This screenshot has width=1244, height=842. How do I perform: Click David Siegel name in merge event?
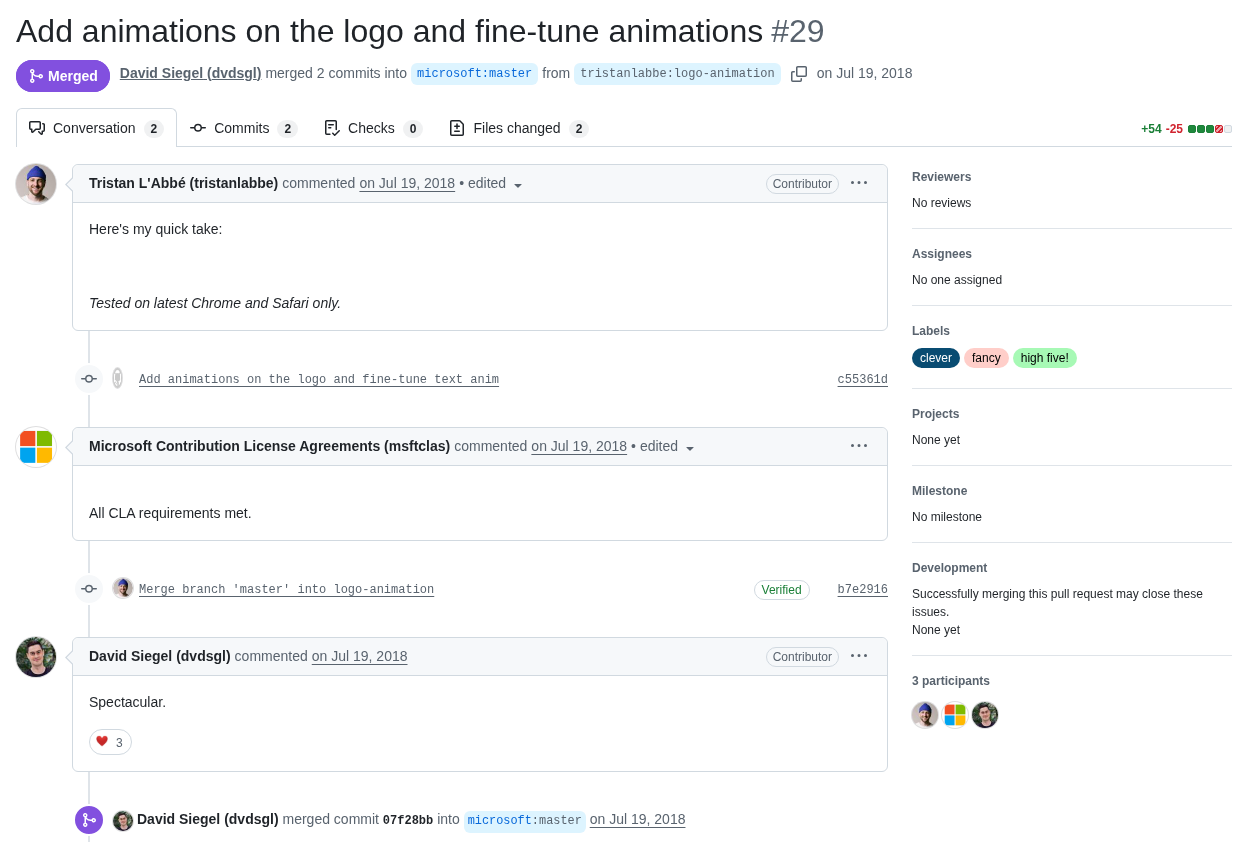click(208, 819)
